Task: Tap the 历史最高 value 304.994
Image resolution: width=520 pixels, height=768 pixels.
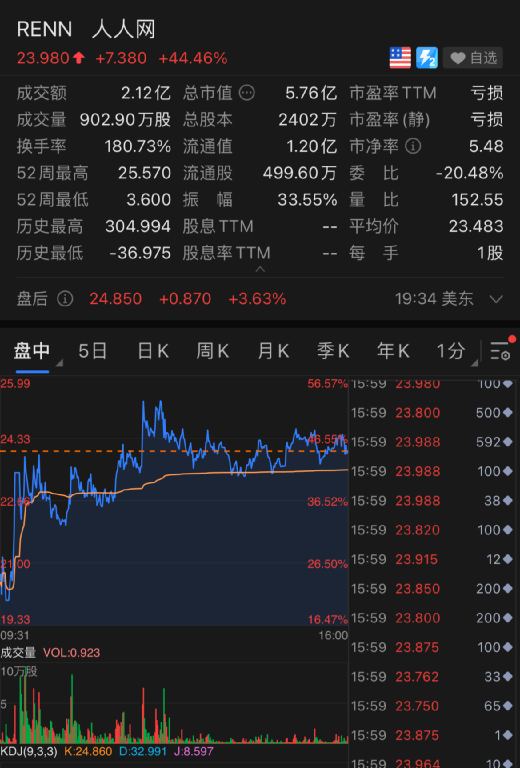Action: [138, 226]
